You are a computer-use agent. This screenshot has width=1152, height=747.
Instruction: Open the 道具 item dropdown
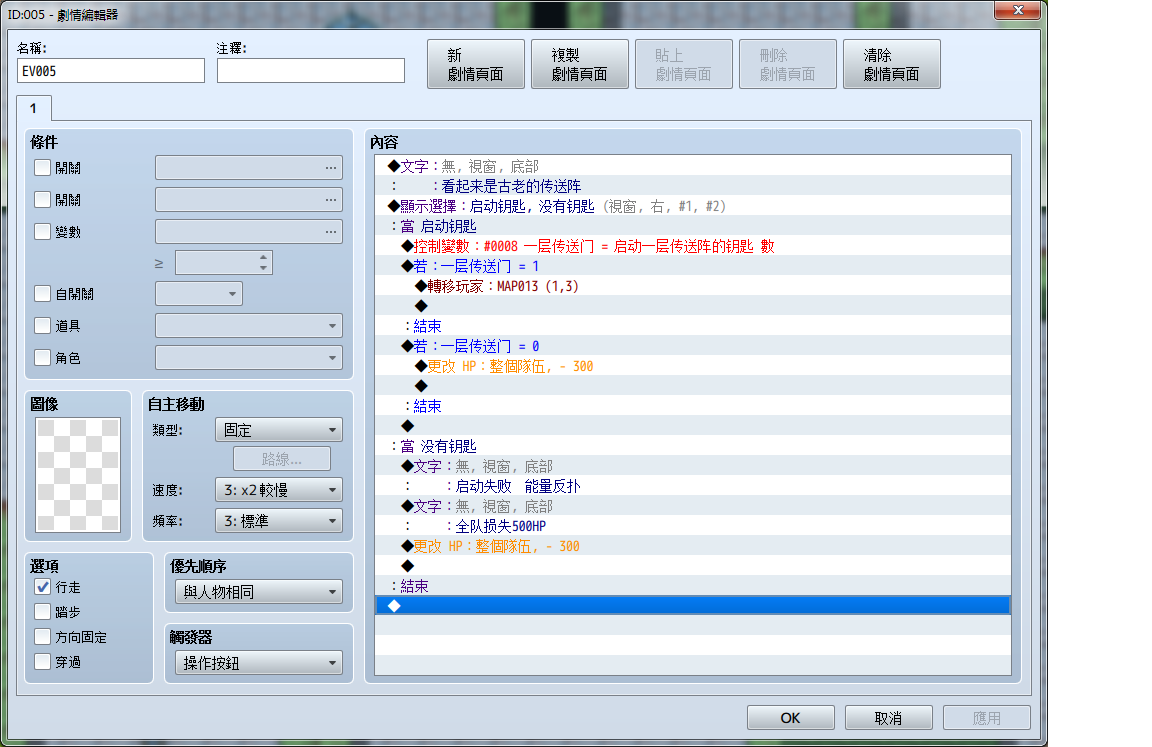(x=249, y=325)
